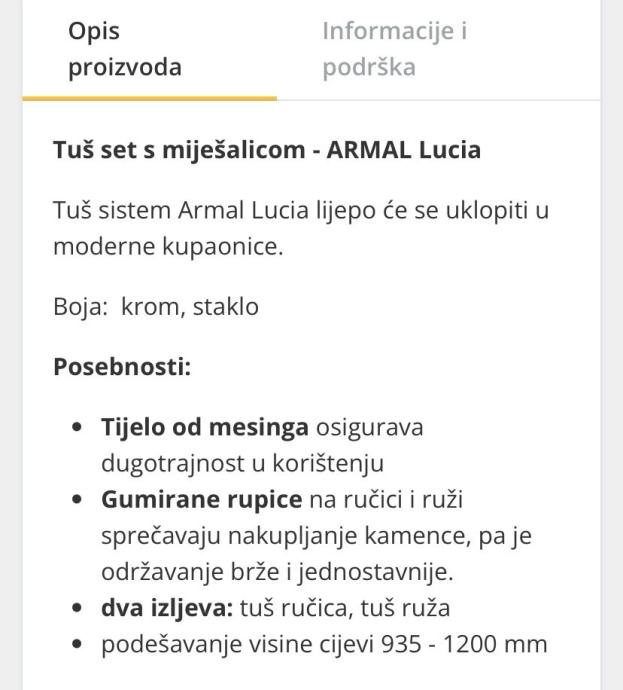
Task: Select the measurement 935 - 1200 mm
Action: click(x=464, y=644)
